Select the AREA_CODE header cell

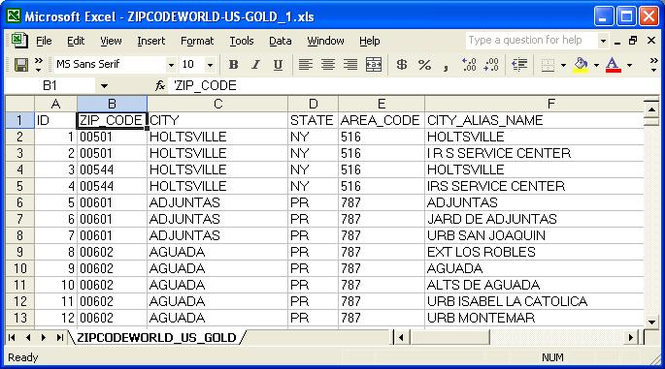pos(381,120)
